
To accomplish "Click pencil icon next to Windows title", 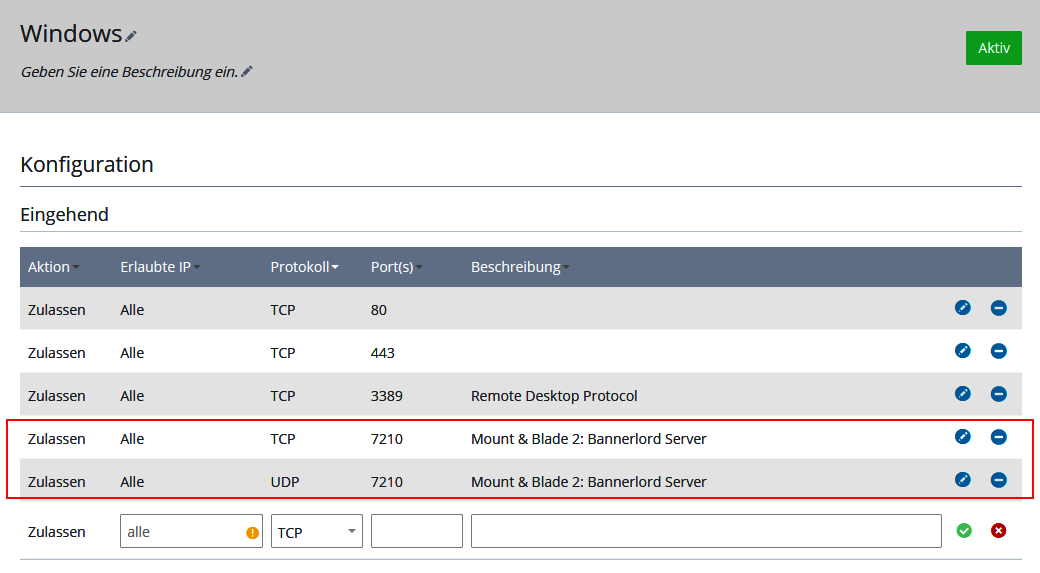I will 131,36.
